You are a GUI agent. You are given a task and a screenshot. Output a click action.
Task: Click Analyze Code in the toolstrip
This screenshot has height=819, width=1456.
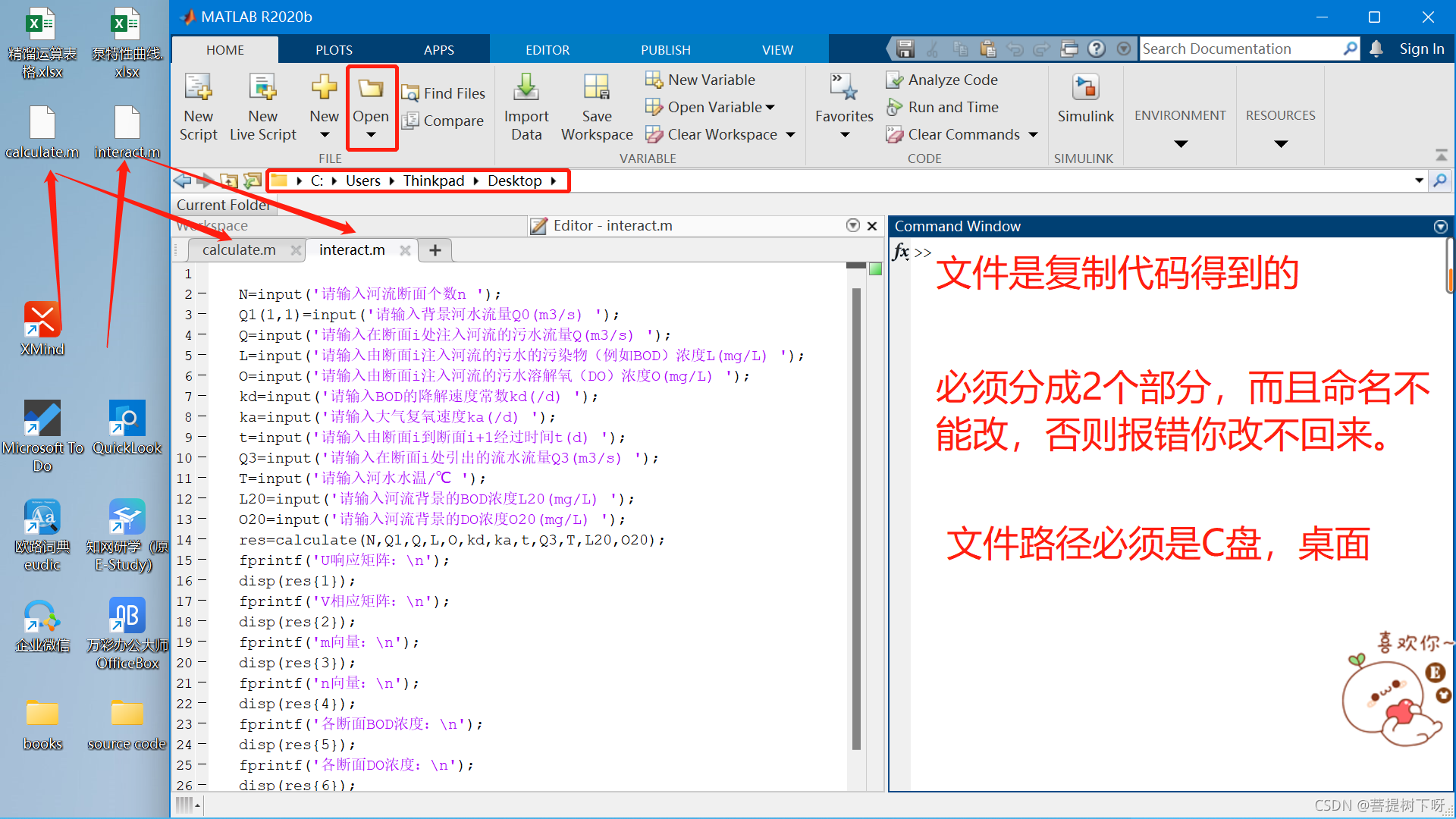pyautogui.click(x=952, y=80)
